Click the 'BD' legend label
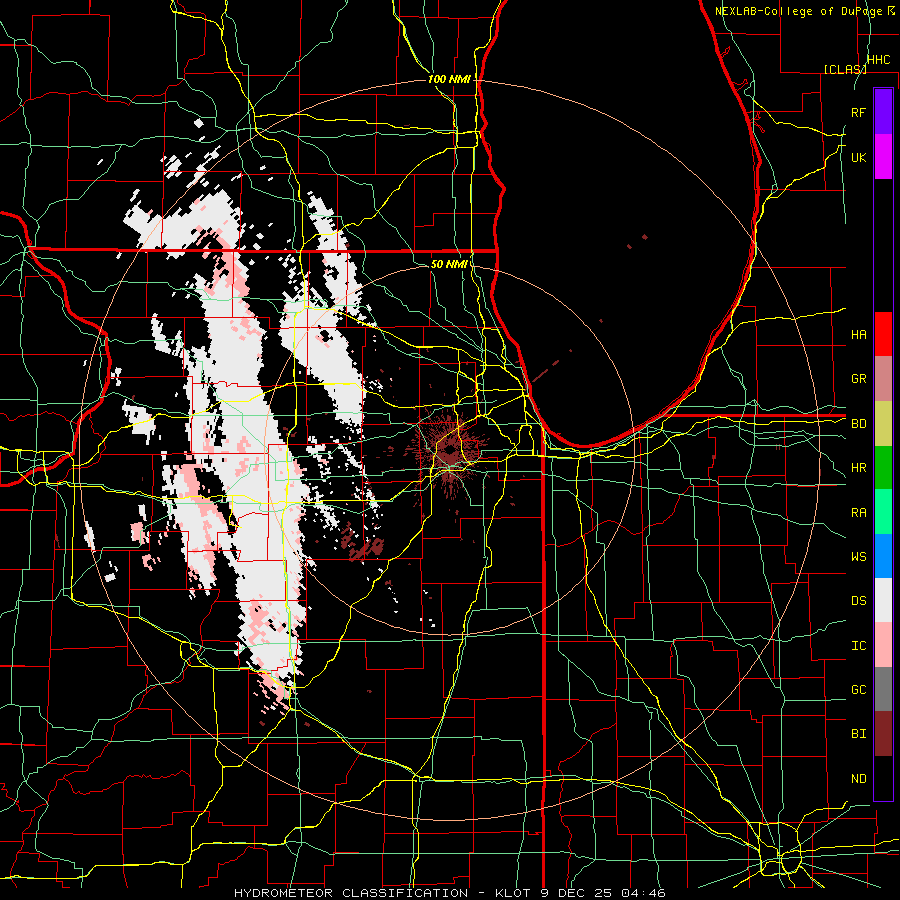Image resolution: width=900 pixels, height=900 pixels. [858, 424]
